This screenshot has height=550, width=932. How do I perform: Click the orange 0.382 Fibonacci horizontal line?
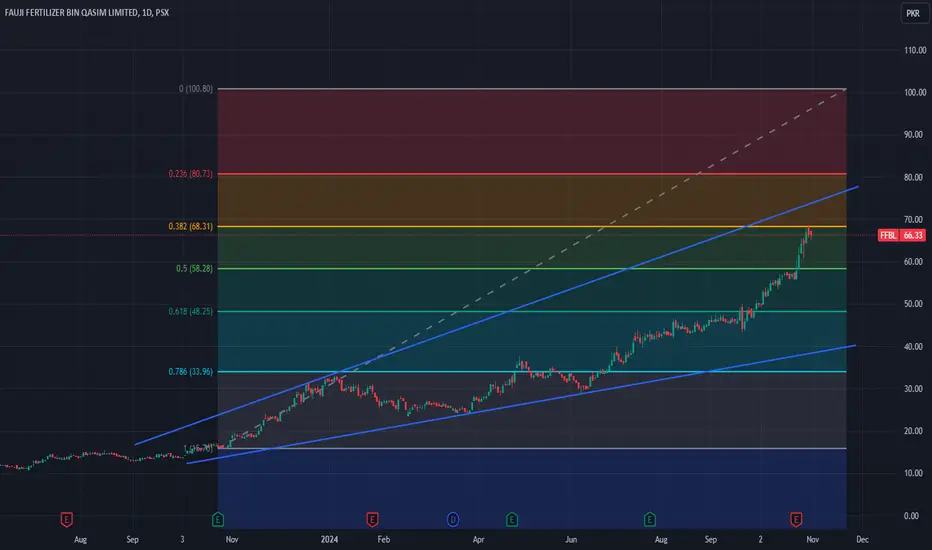coord(532,227)
